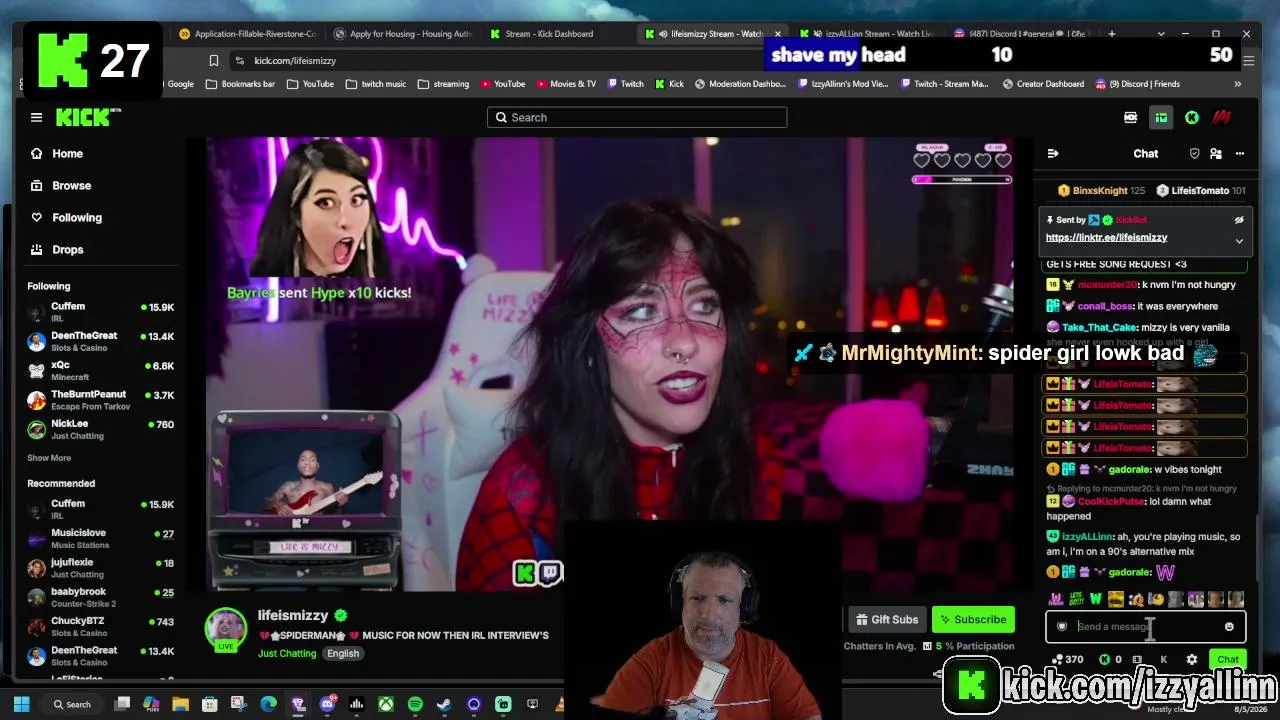The image size is (1280, 720).
Task: Open DeenTheGreat channel in Following list
Action: tap(100, 341)
